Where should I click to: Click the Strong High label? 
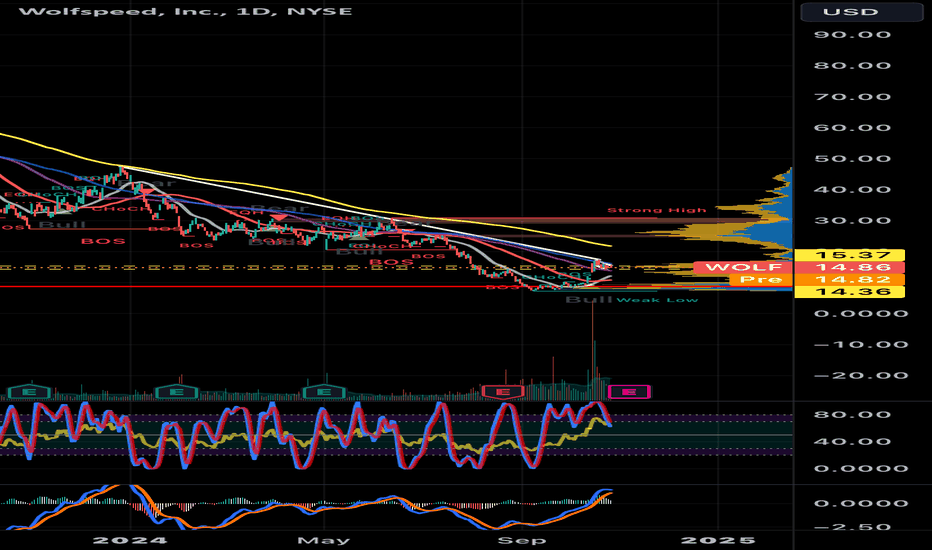(657, 210)
